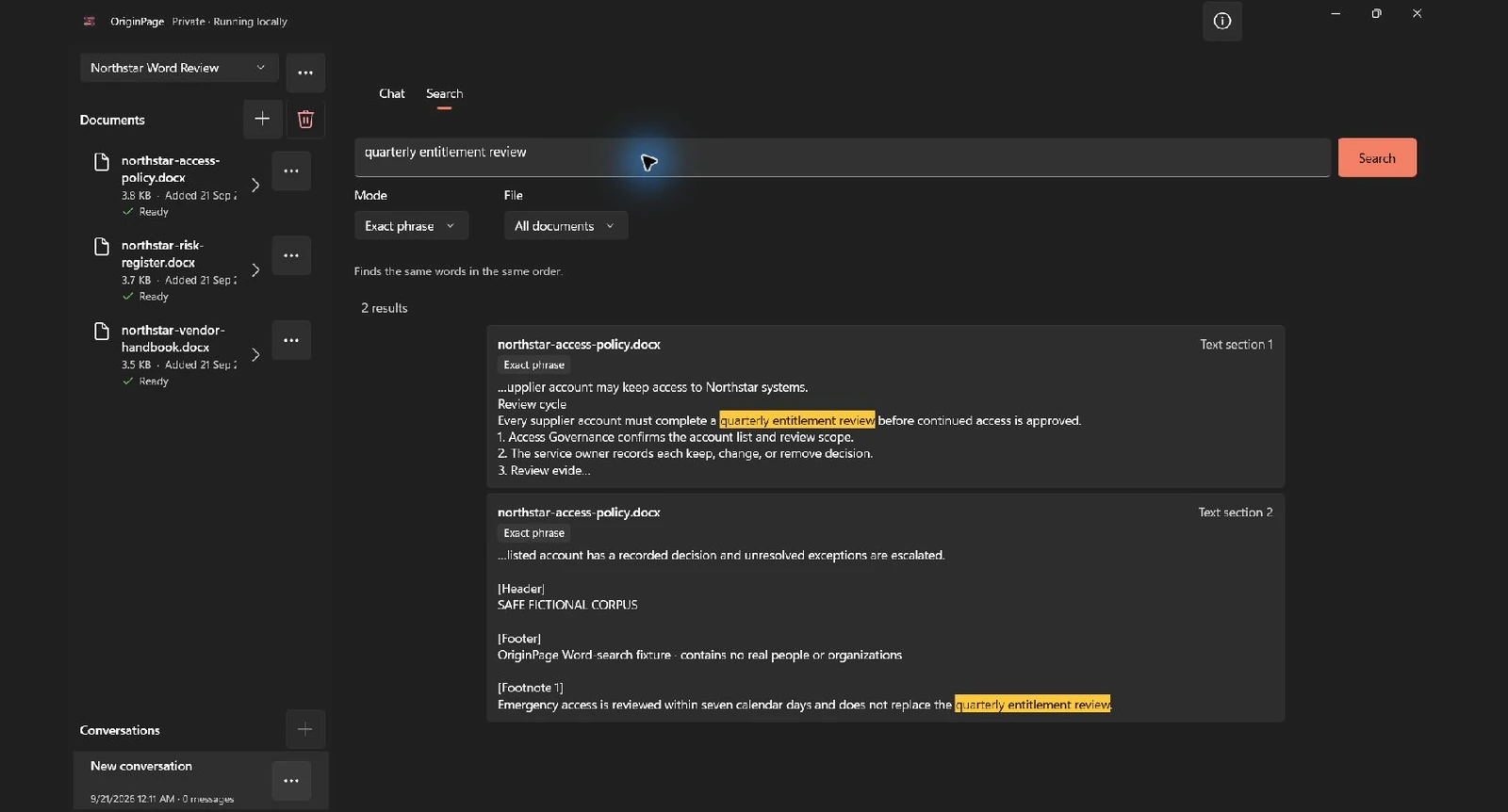Click 'Private · Running locally' title text
The image size is (1508, 812).
(x=229, y=21)
